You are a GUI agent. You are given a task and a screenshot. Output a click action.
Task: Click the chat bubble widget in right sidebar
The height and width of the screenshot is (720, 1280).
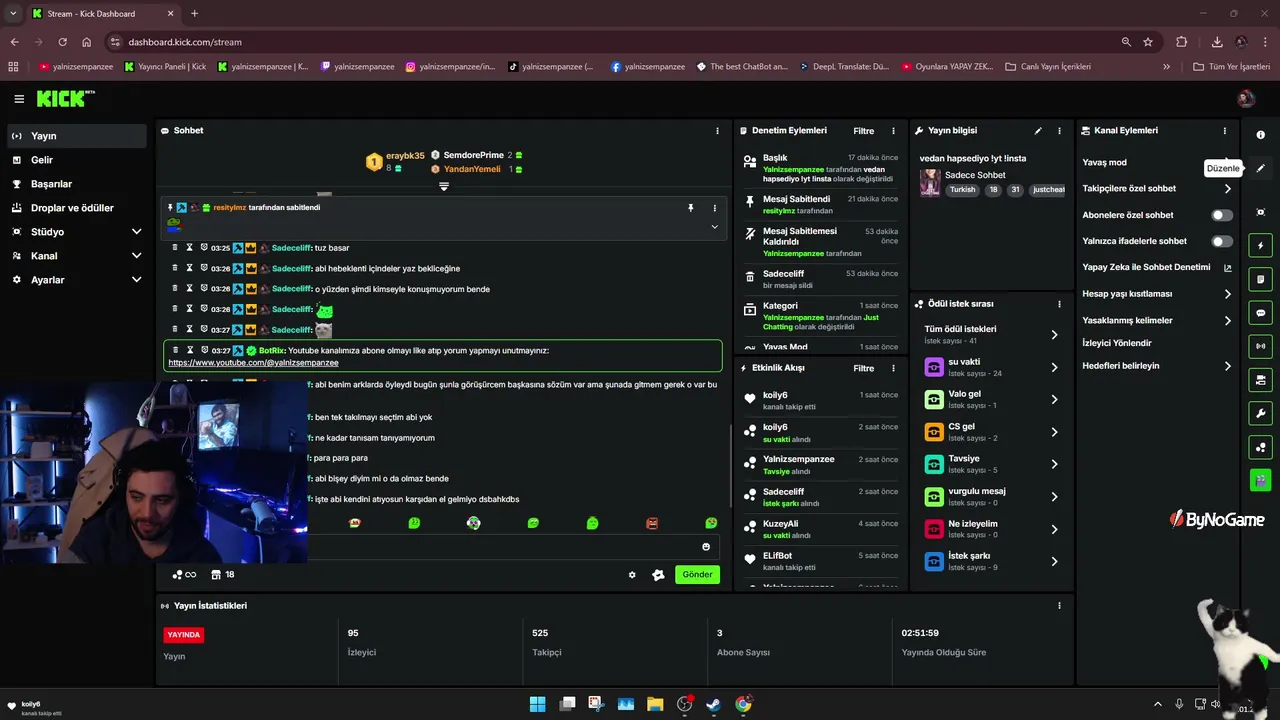[x=1260, y=313]
